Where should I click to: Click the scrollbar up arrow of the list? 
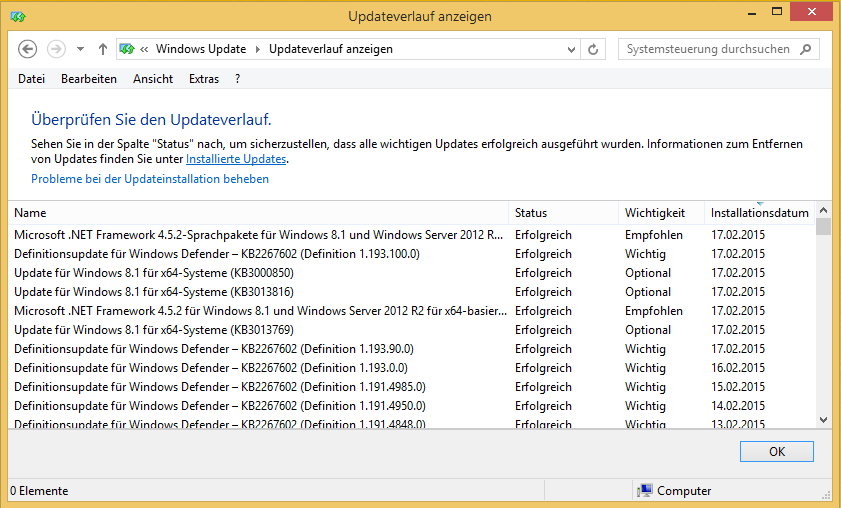pos(824,210)
